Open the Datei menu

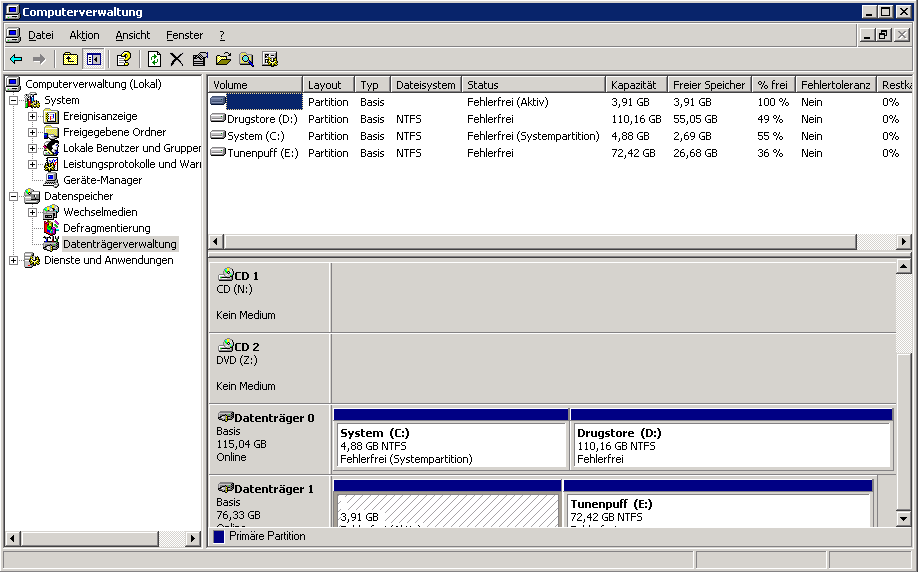pos(40,35)
